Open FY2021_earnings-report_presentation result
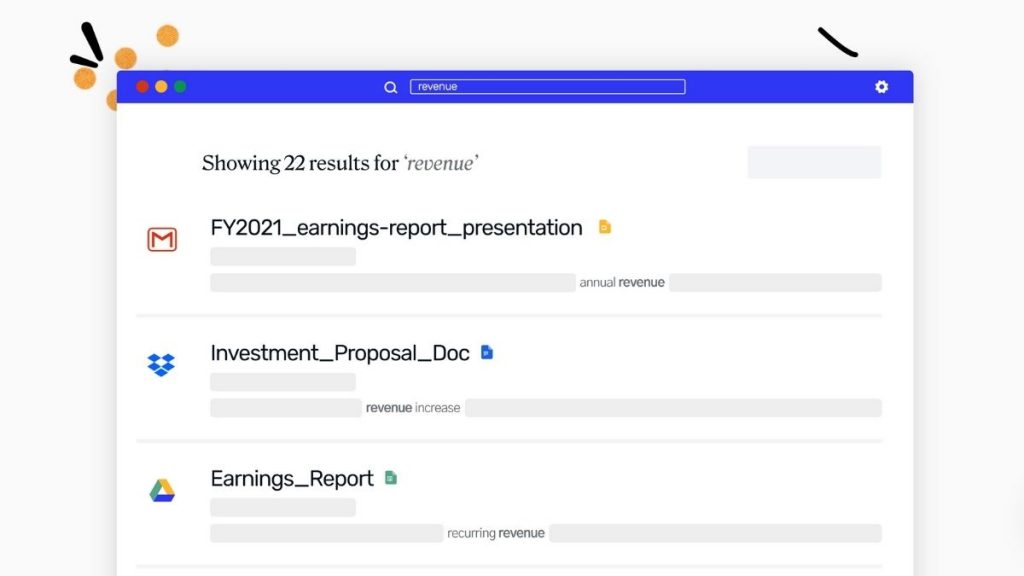Viewport: 1024px width, 576px height. pyautogui.click(x=396, y=228)
